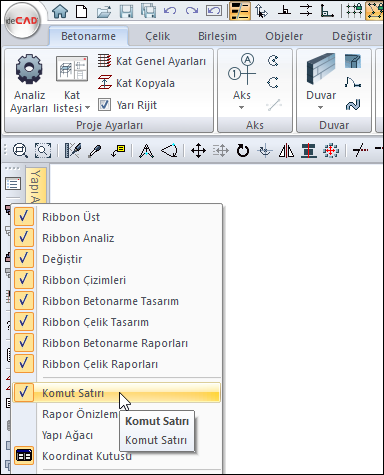This screenshot has height=475, width=384.
Task: Choose Koordinat Kutusu from the menu
Action: [87, 456]
